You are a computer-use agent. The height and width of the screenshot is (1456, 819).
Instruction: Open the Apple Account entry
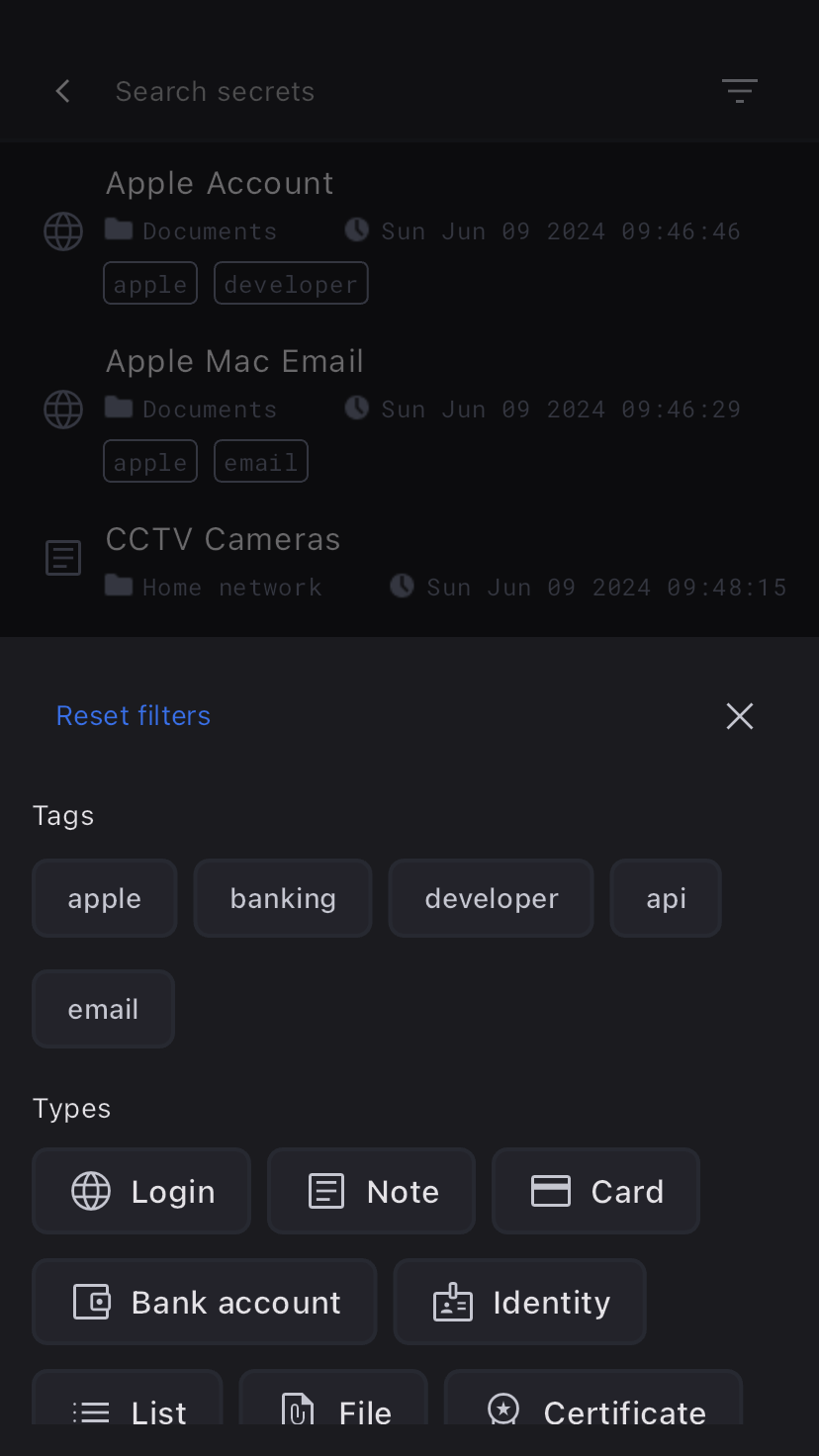pos(221,184)
